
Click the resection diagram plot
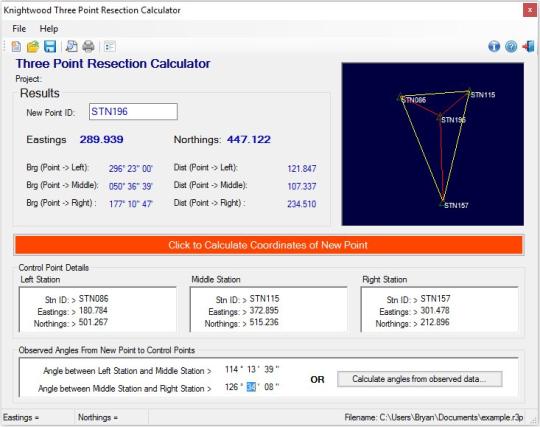tap(433, 144)
